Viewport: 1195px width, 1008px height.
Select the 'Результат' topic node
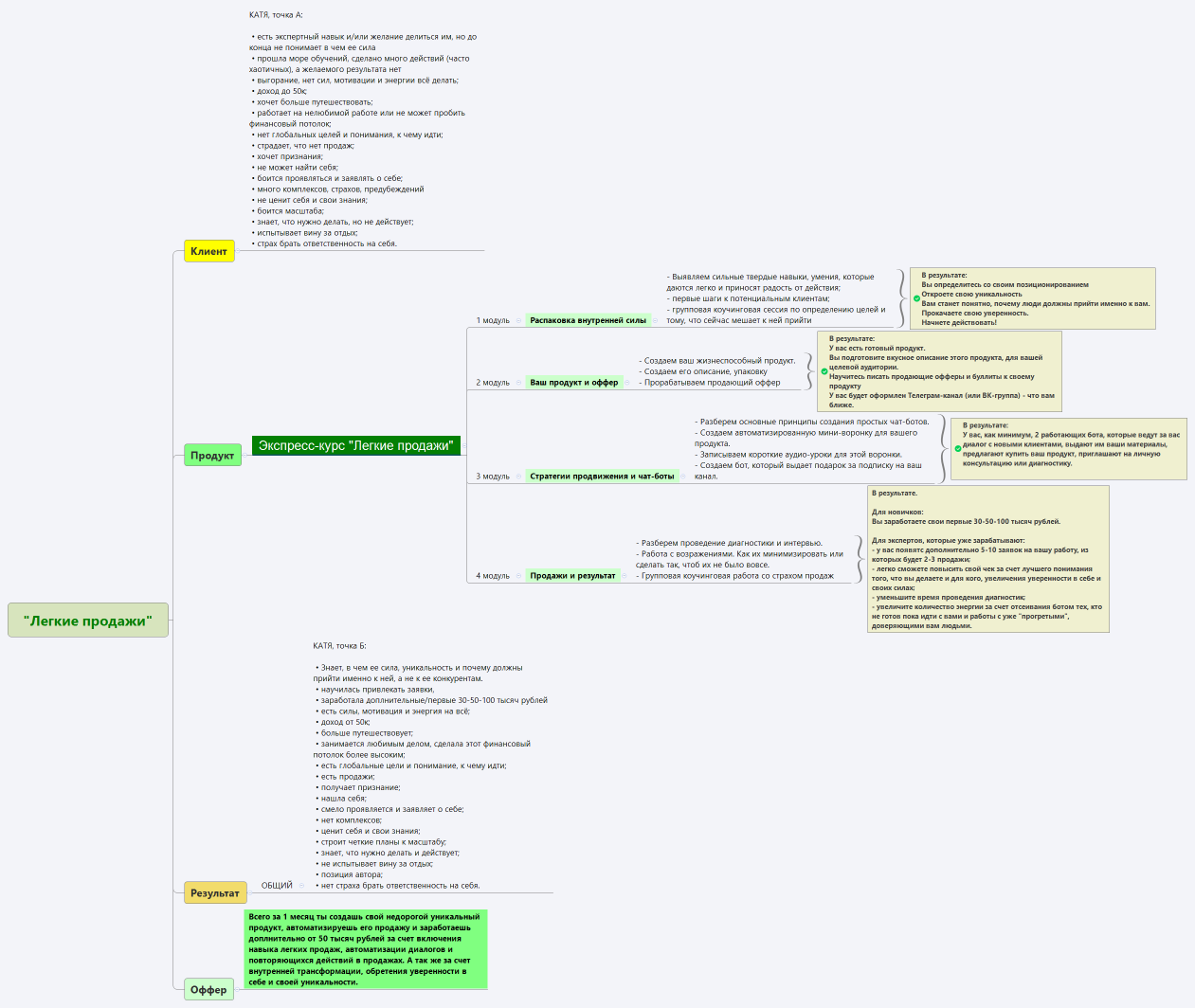pyautogui.click(x=215, y=892)
